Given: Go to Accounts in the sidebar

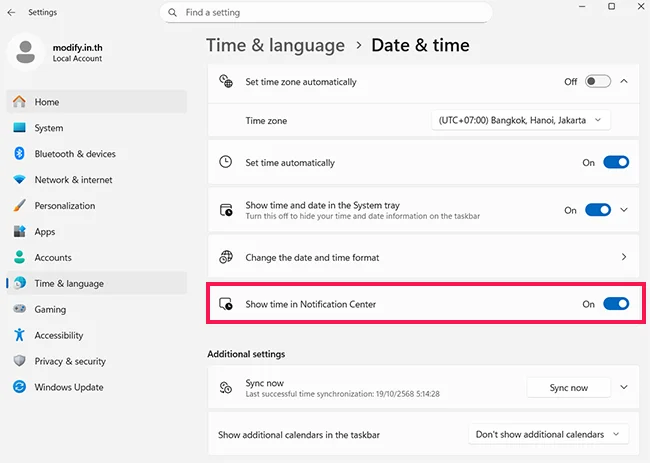Looking at the screenshot, I should click(x=53, y=258).
